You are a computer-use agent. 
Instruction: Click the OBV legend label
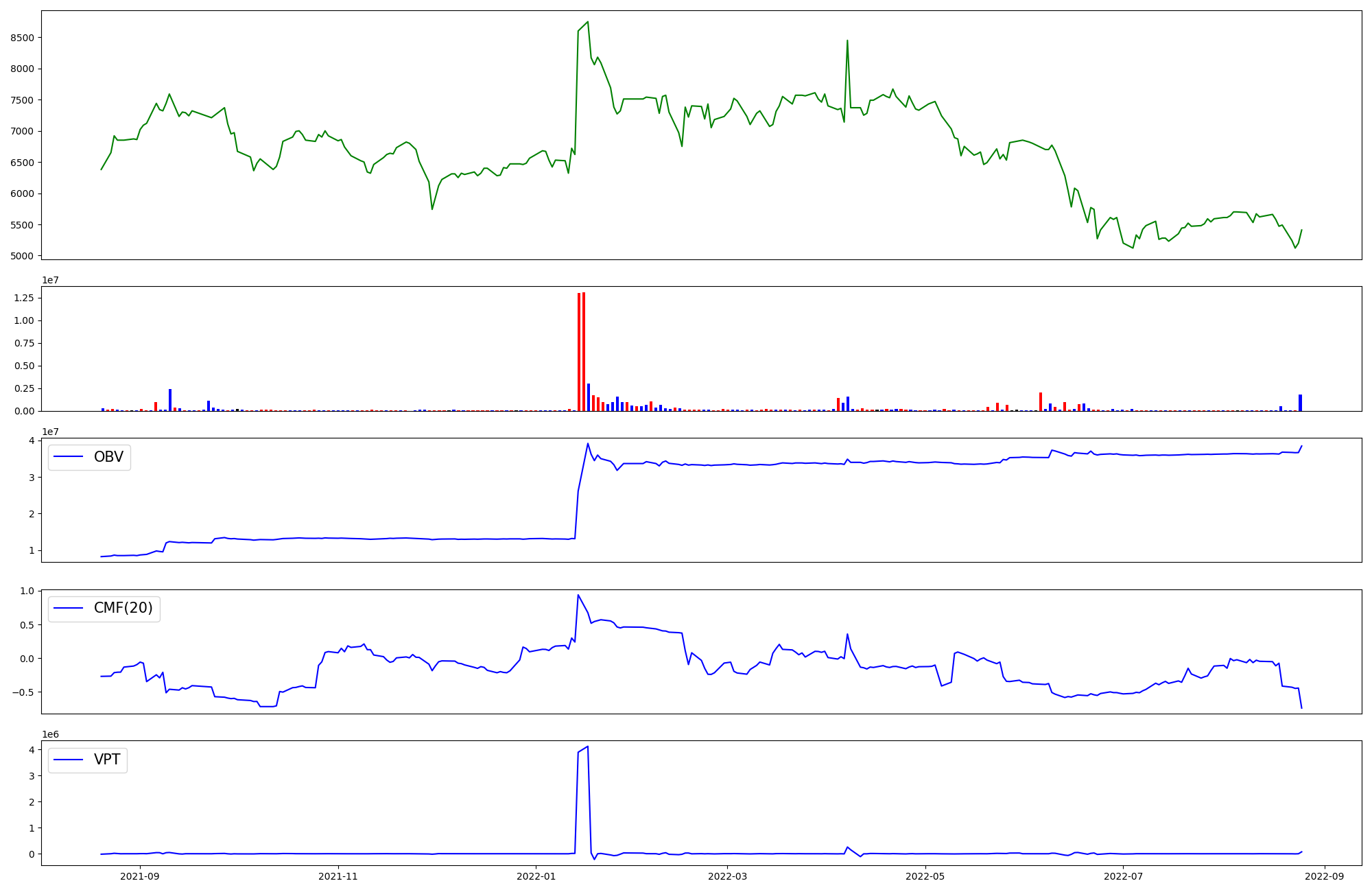pos(108,457)
